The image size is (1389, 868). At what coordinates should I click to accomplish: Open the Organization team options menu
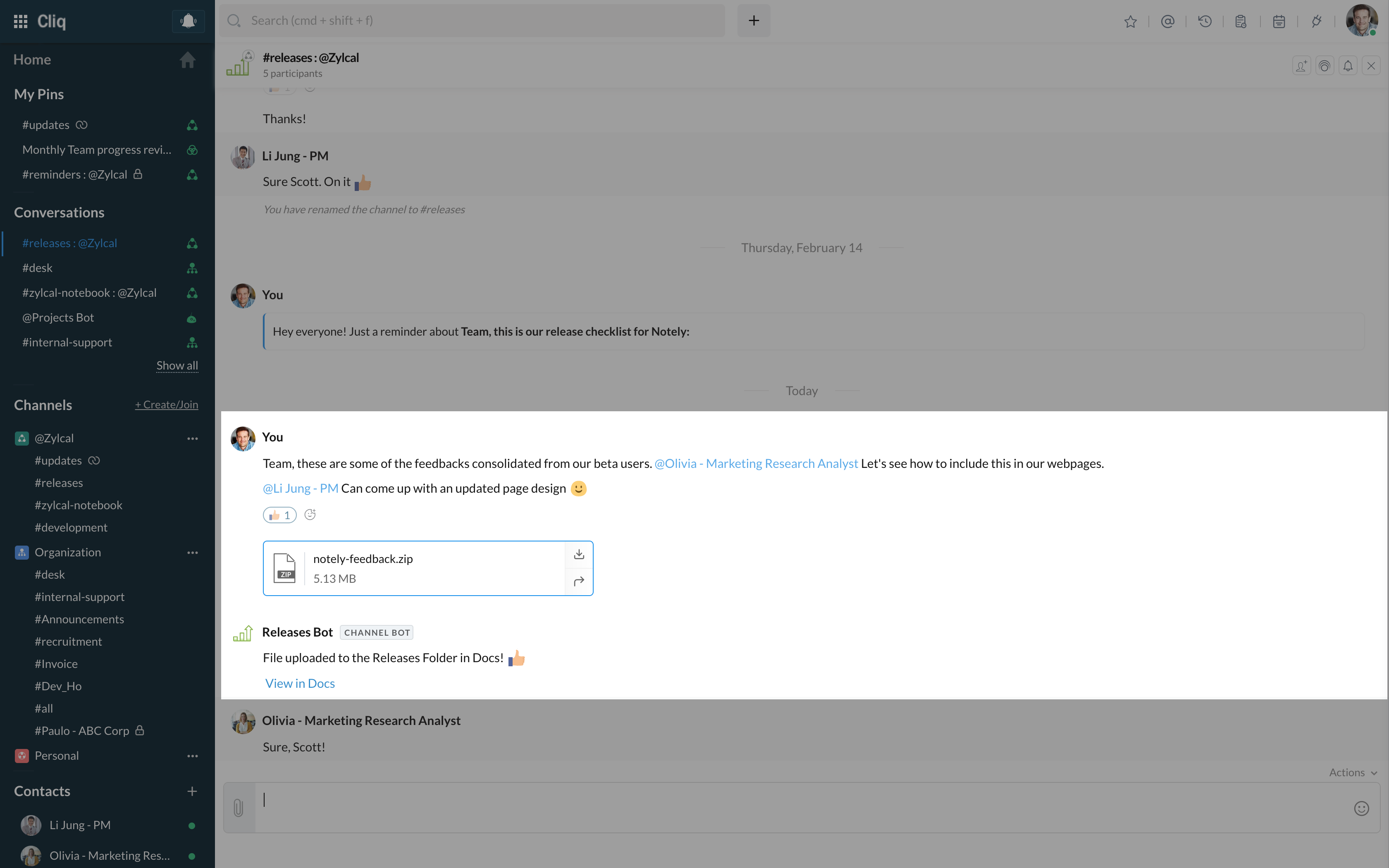click(x=192, y=552)
